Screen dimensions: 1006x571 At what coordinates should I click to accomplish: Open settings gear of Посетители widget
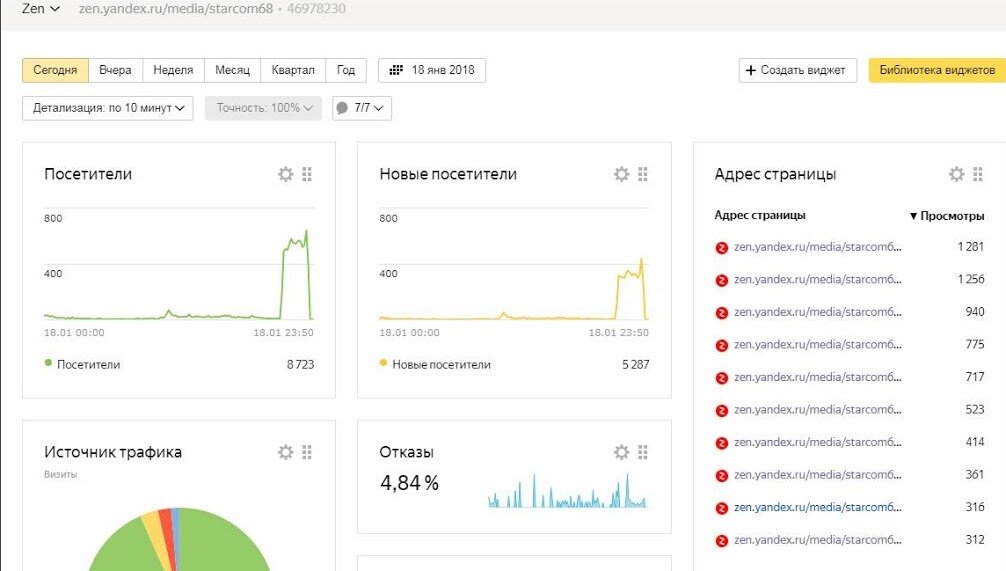click(286, 174)
